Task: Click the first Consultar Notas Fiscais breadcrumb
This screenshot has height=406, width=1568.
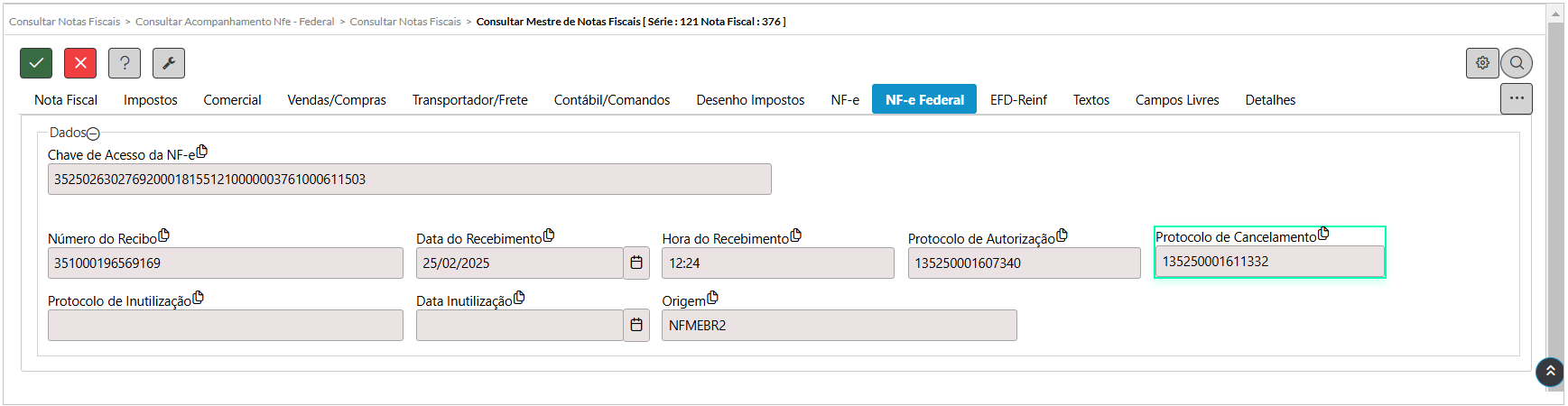Action: click(64, 22)
